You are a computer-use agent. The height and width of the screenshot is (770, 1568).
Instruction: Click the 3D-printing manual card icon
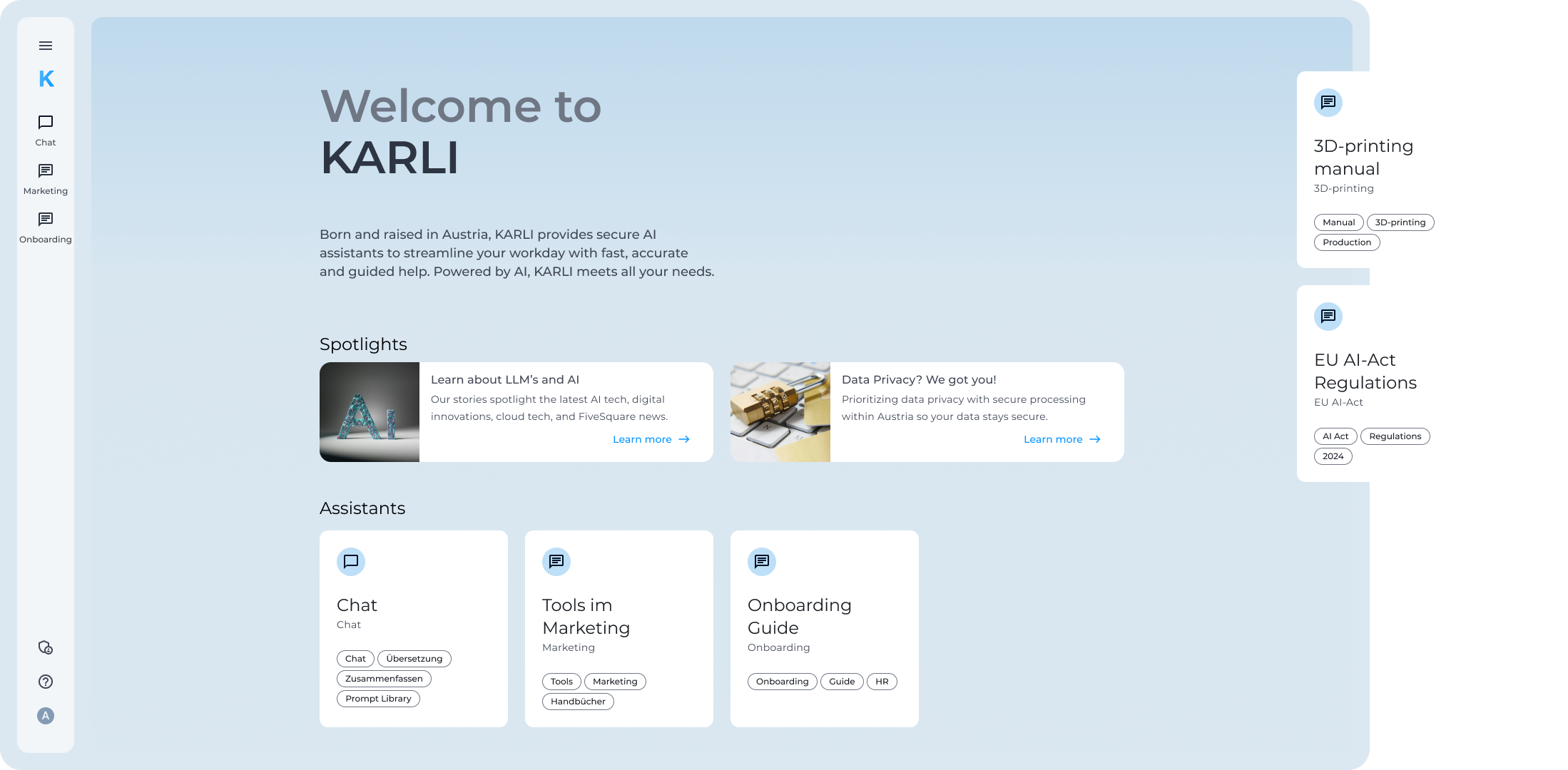[1327, 101]
